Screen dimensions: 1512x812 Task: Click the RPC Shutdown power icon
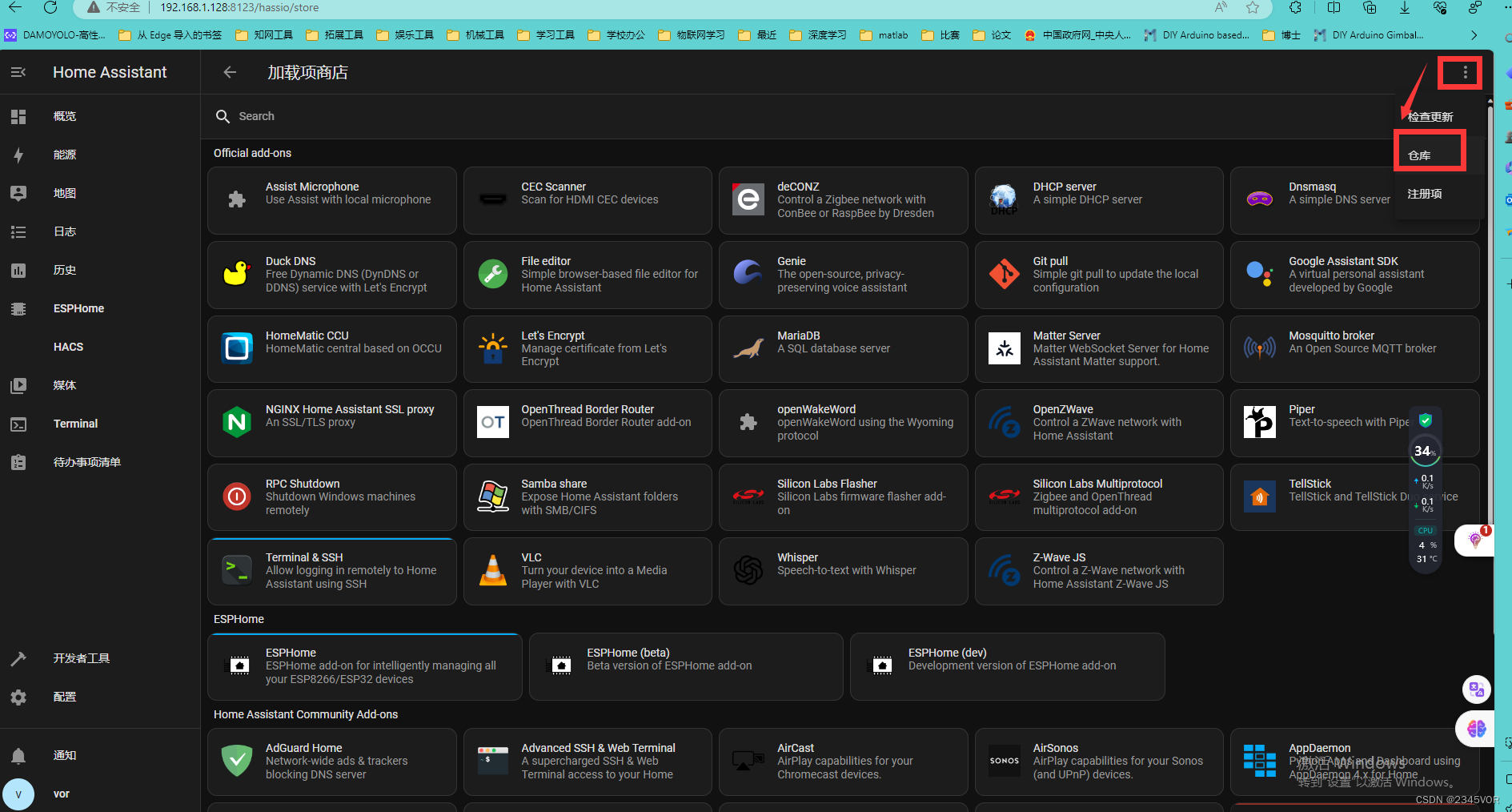tap(237, 496)
